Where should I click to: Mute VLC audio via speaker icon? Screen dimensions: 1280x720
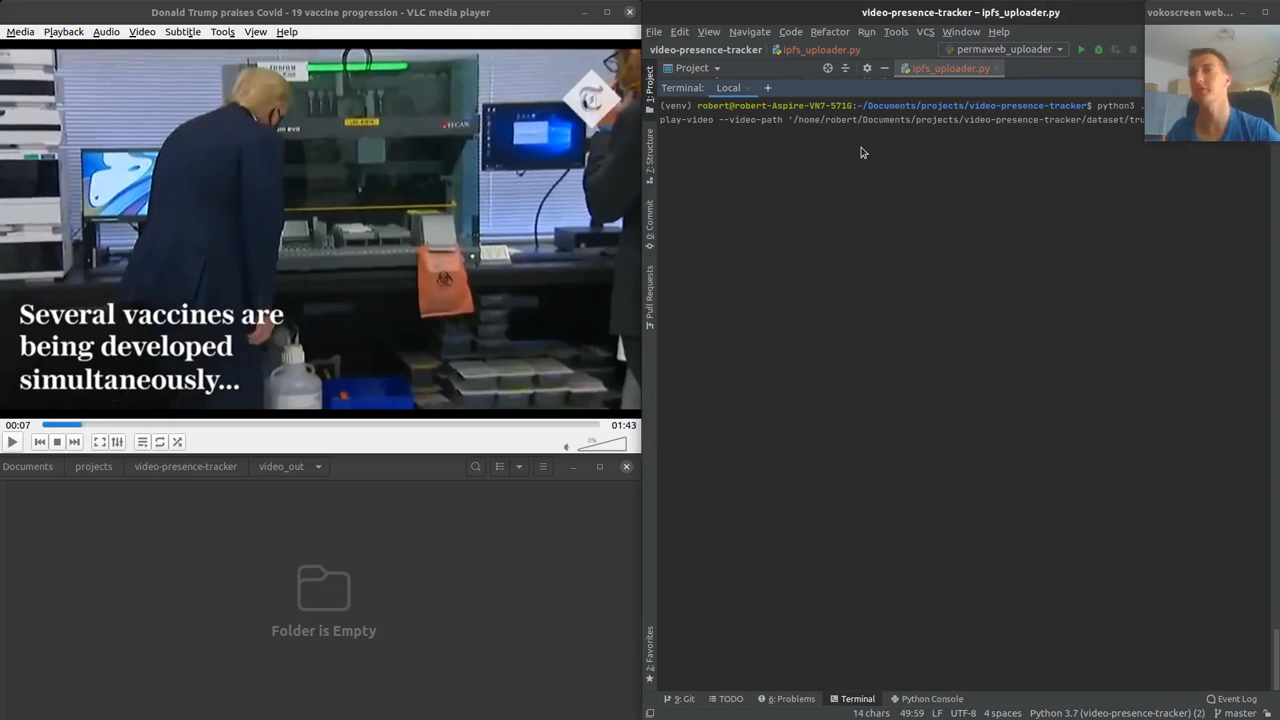coord(566,447)
